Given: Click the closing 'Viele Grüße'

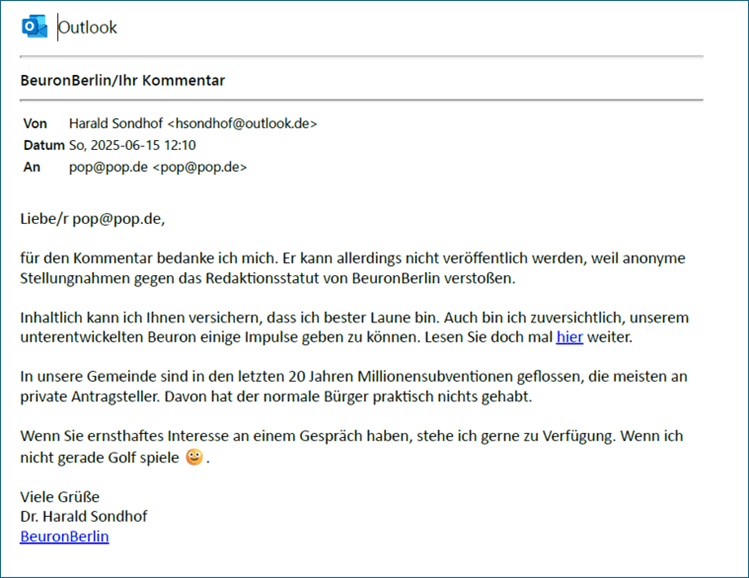Looking at the screenshot, I should coord(60,497).
